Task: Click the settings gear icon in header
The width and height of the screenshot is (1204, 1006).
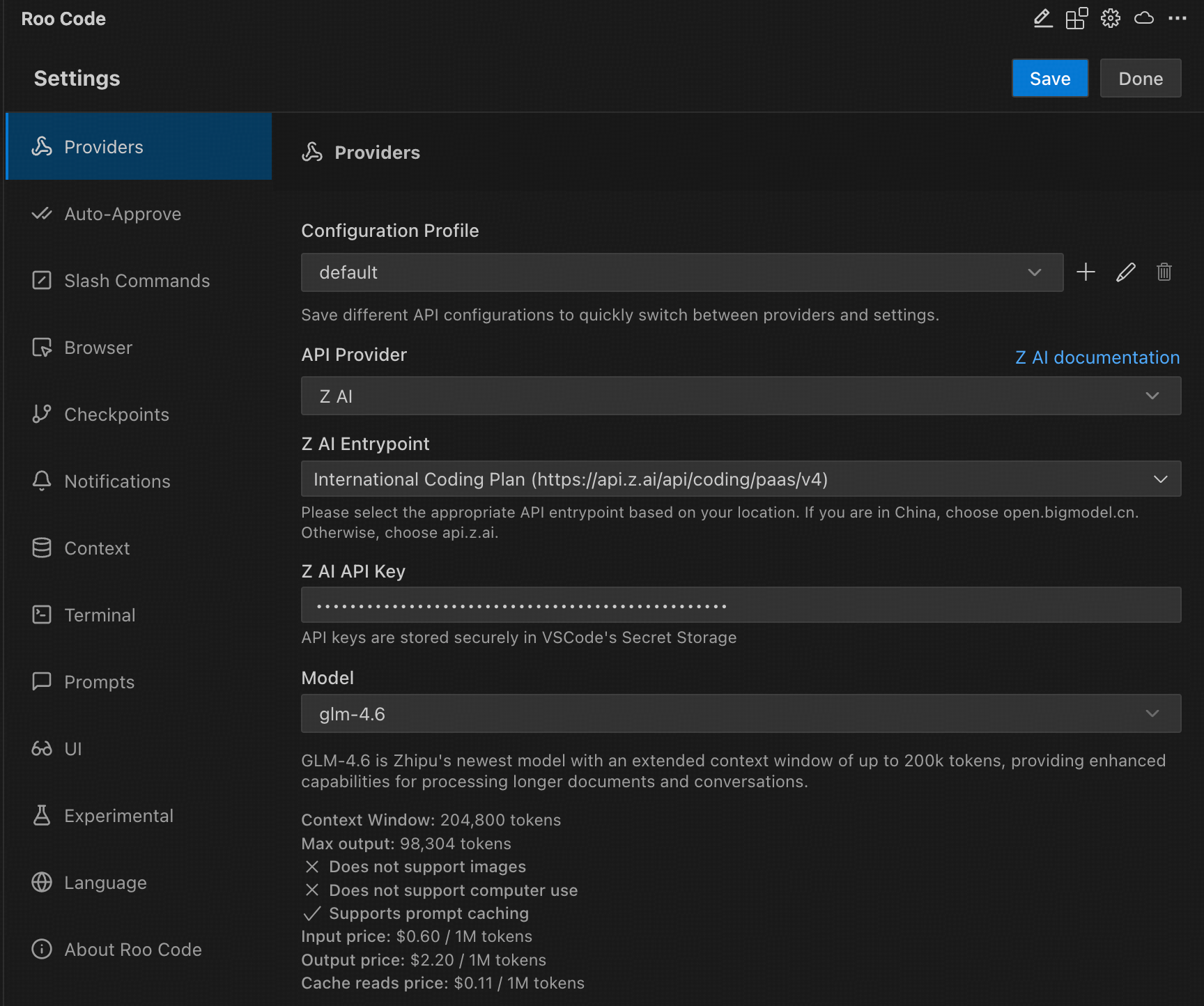Action: click(x=1111, y=19)
